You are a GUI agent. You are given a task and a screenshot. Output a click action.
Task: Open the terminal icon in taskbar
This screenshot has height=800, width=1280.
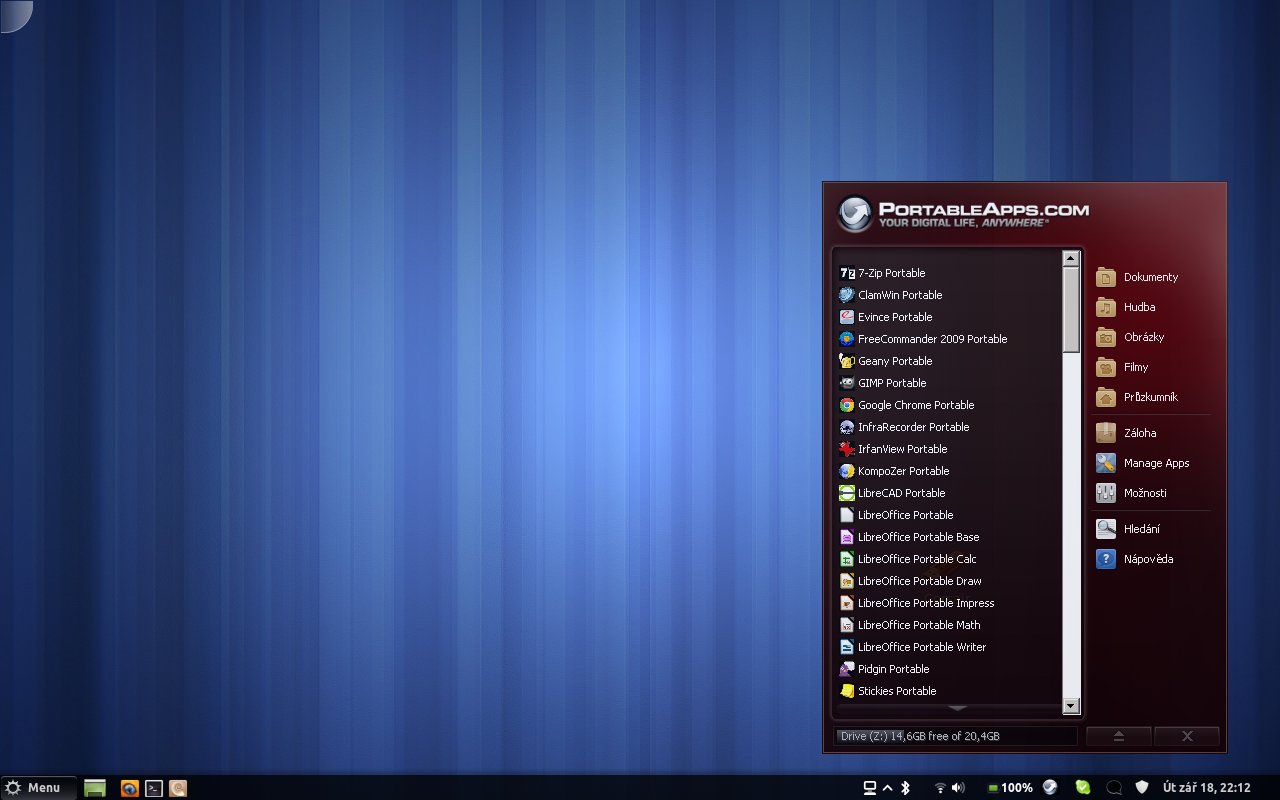click(154, 788)
